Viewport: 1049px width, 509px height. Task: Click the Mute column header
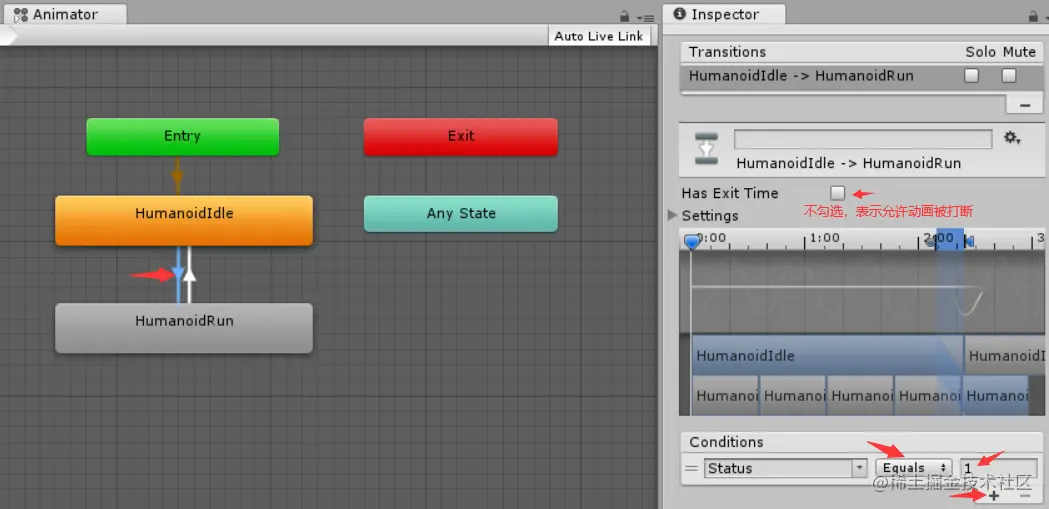[1018, 52]
